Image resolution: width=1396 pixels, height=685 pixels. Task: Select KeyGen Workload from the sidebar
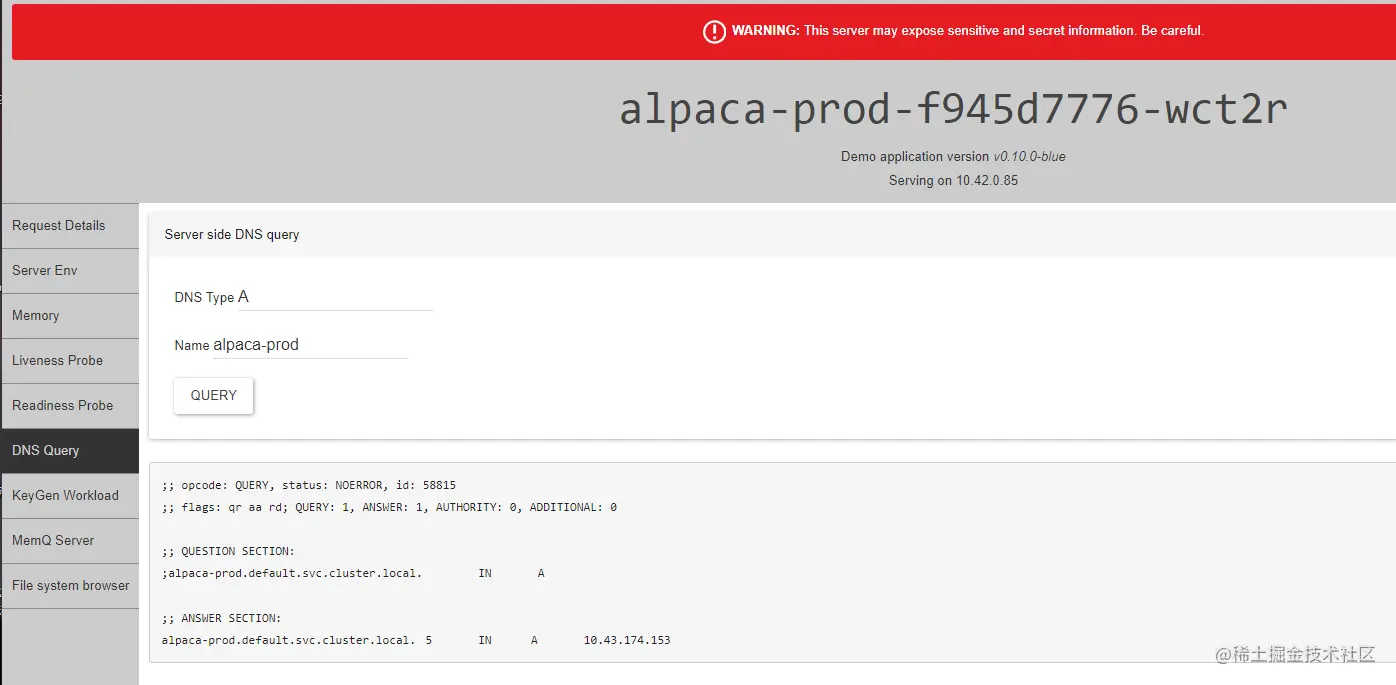64,495
